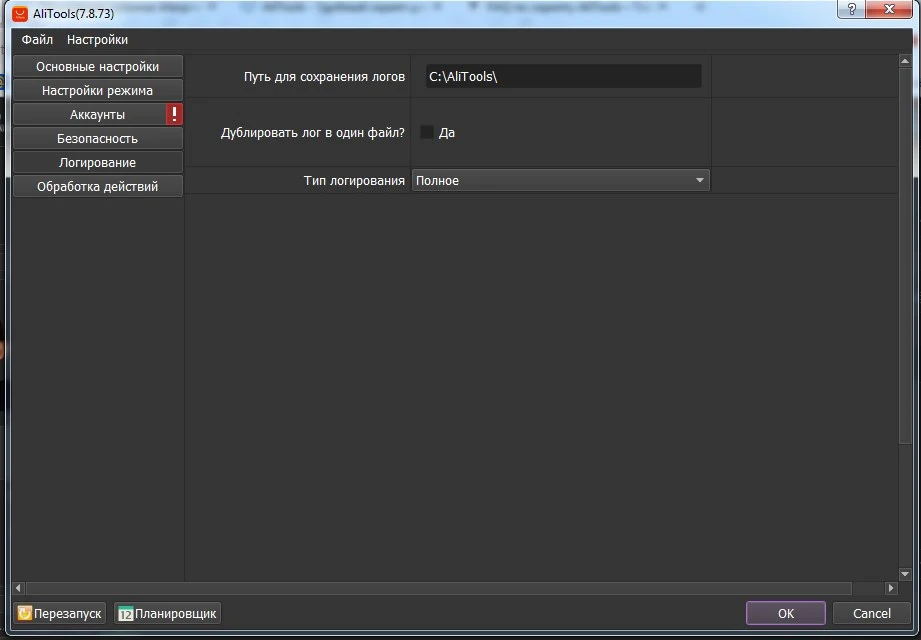Click the horizontal scrollbar left arrow
Screen dimensions: 921x640
pyautogui.click(x=18, y=588)
